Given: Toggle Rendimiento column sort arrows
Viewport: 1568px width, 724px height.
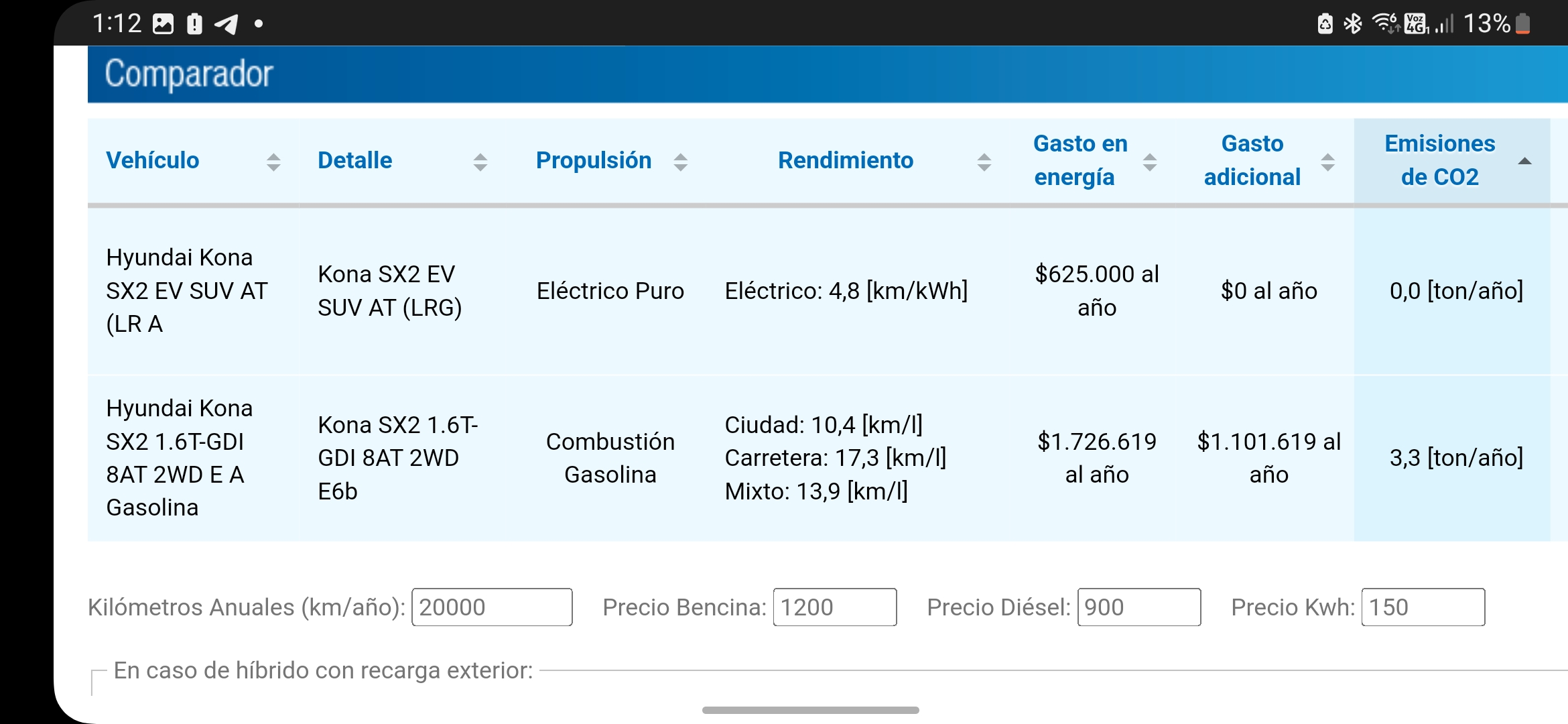Looking at the screenshot, I should coord(984,162).
